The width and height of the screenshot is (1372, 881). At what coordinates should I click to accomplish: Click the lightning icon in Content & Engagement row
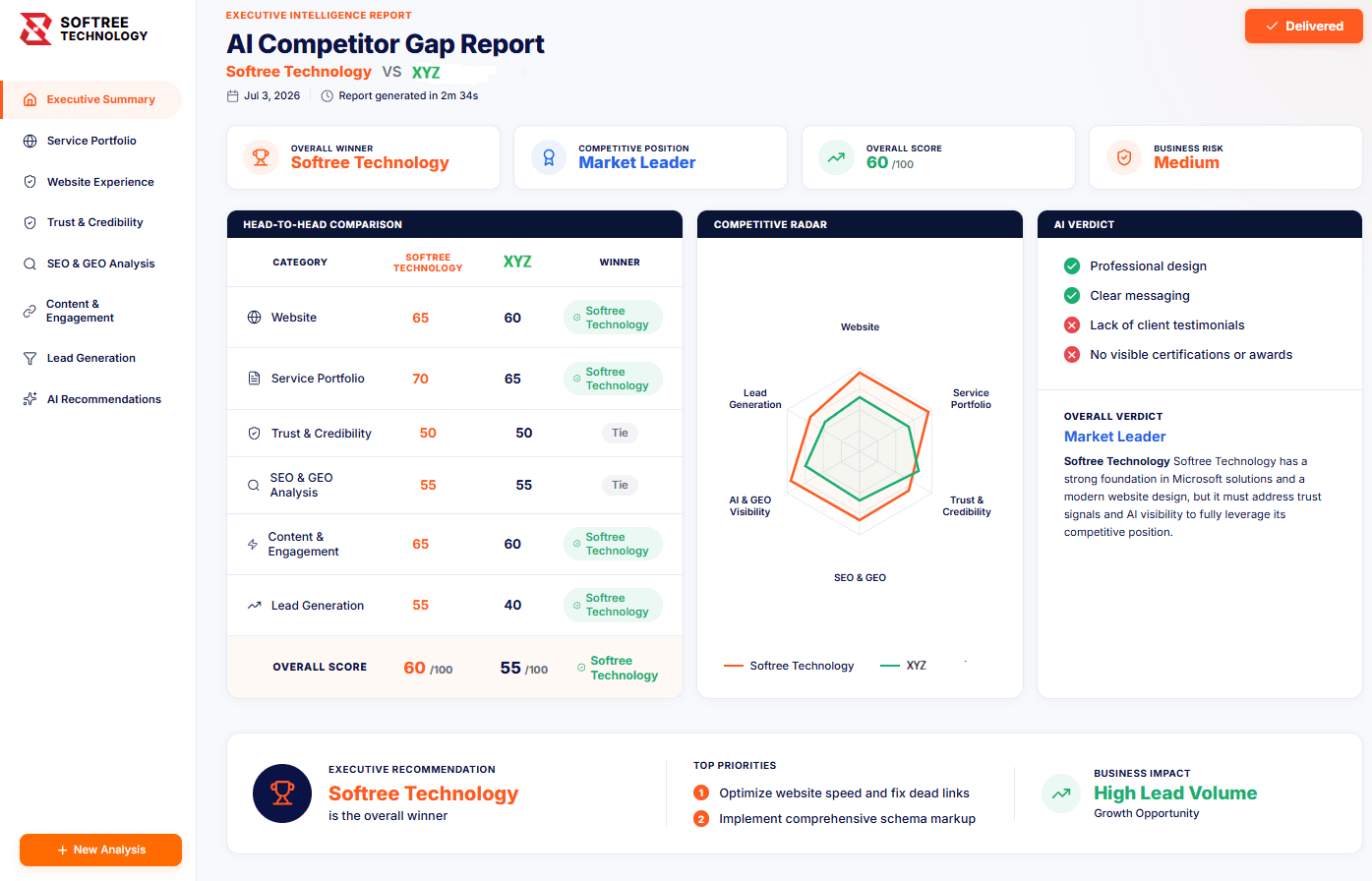tap(253, 544)
